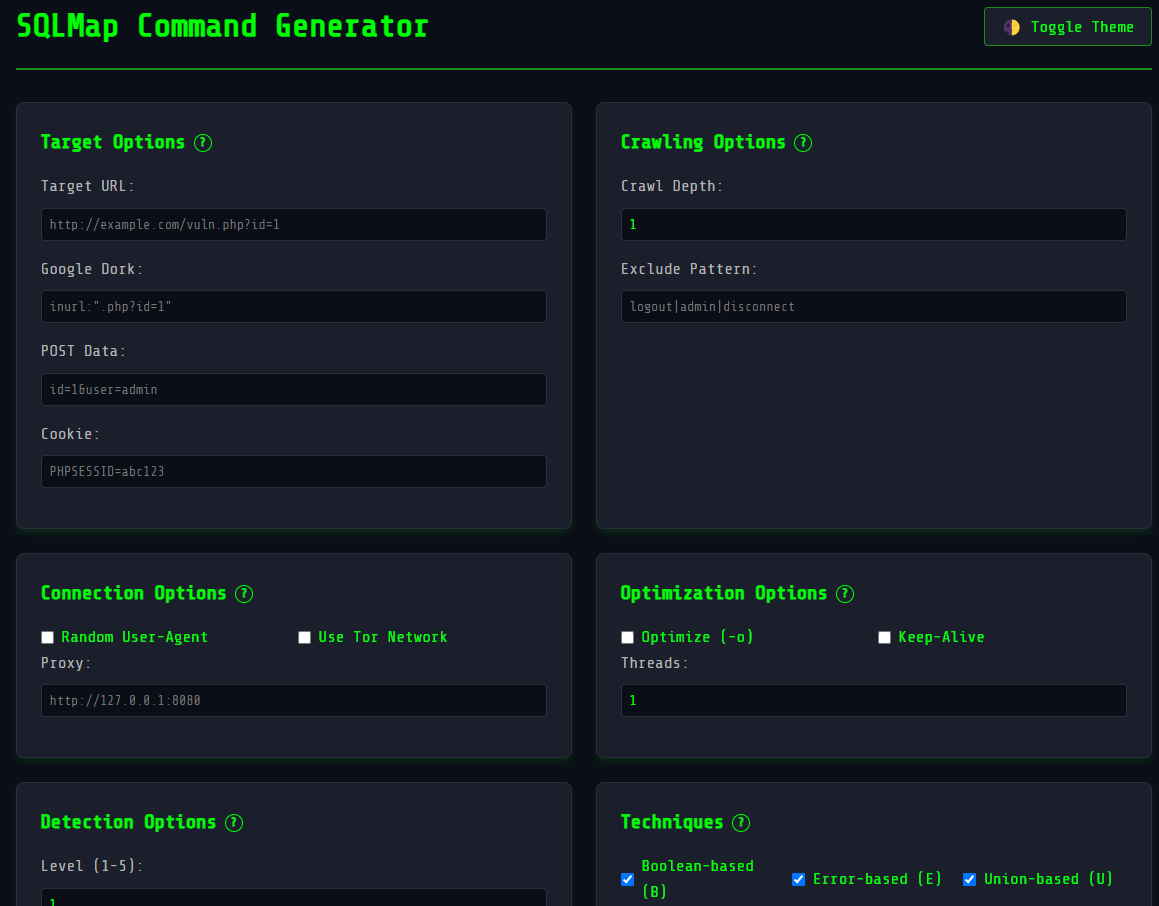Open the Target Options help icon

[203, 143]
